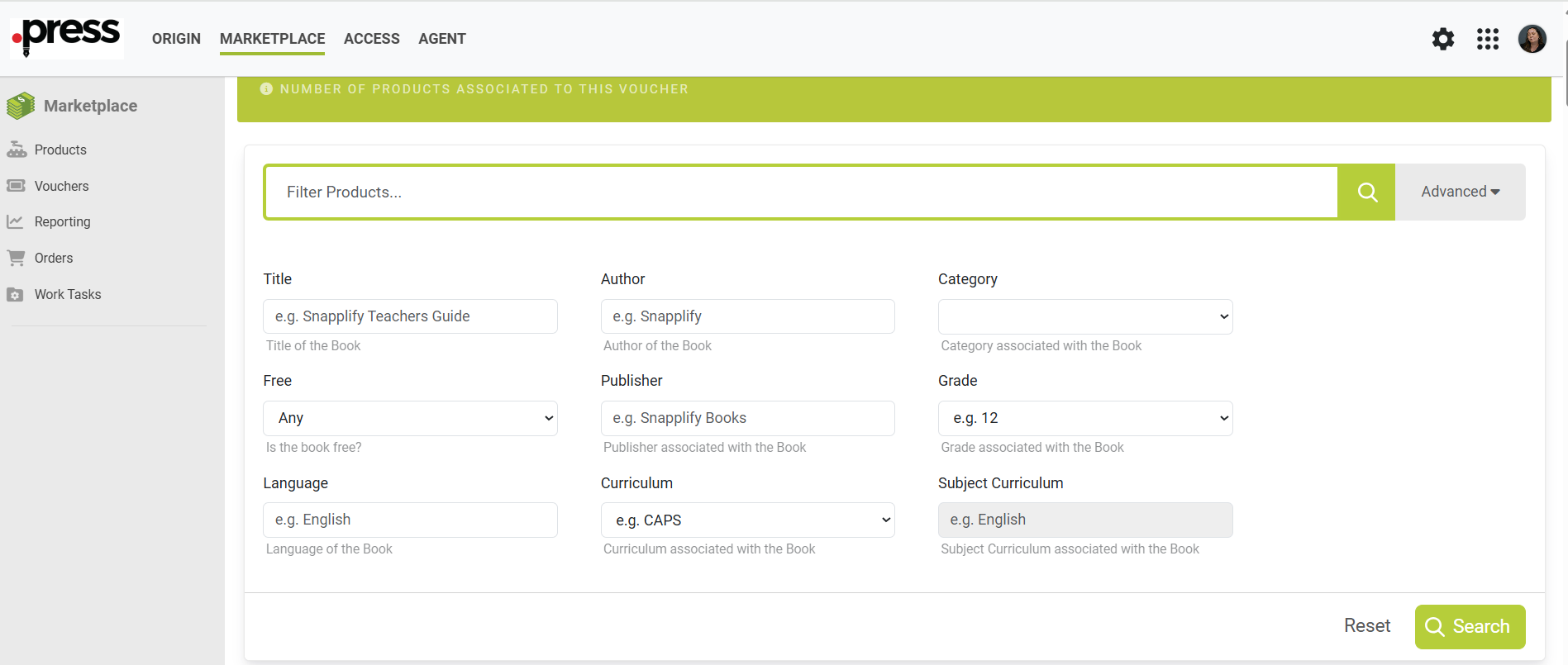This screenshot has height=665, width=1568.
Task: Click 'Number of products associated' banner text
Action: pyautogui.click(x=484, y=88)
